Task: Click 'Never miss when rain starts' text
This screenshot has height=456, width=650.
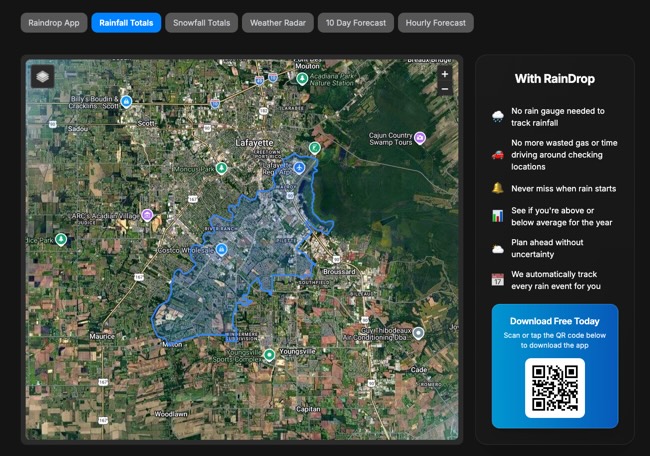Action: click(564, 189)
